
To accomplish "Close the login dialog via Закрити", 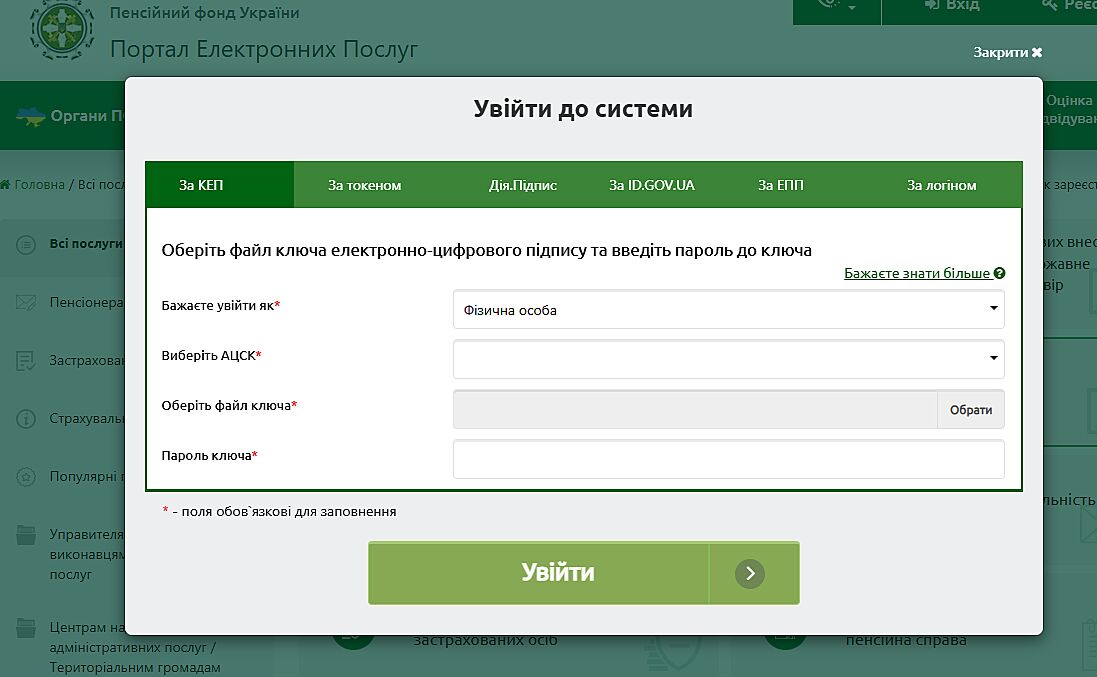I will pos(1007,52).
